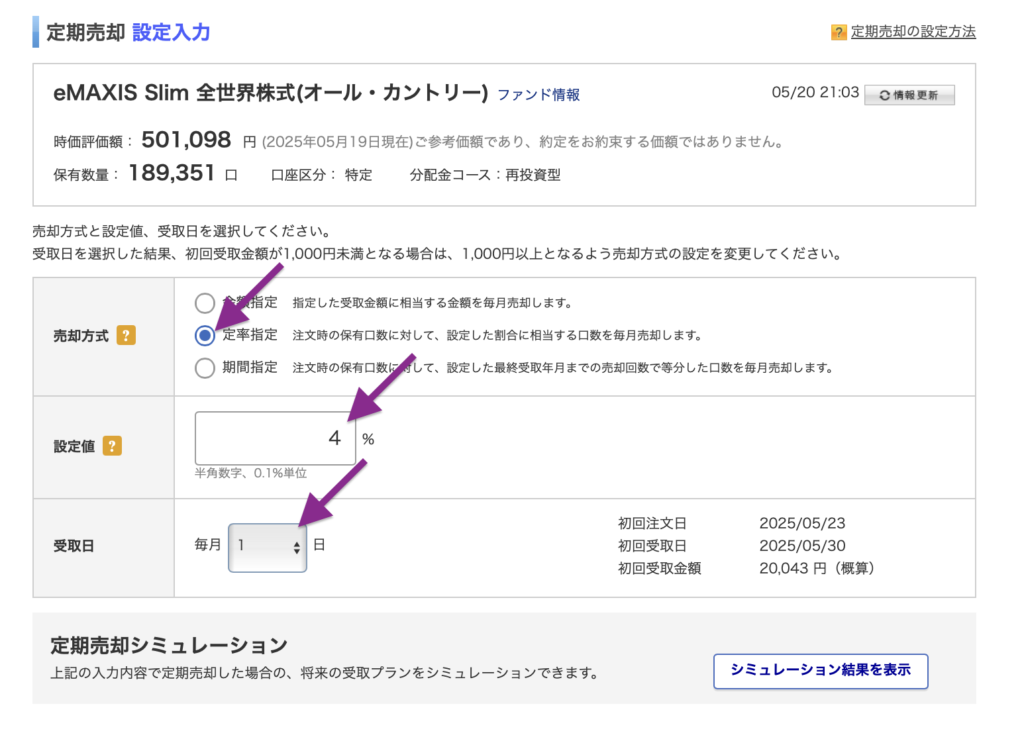Click the 定期売却 設定入力 page heading
The image size is (1024, 743).
coord(128,32)
